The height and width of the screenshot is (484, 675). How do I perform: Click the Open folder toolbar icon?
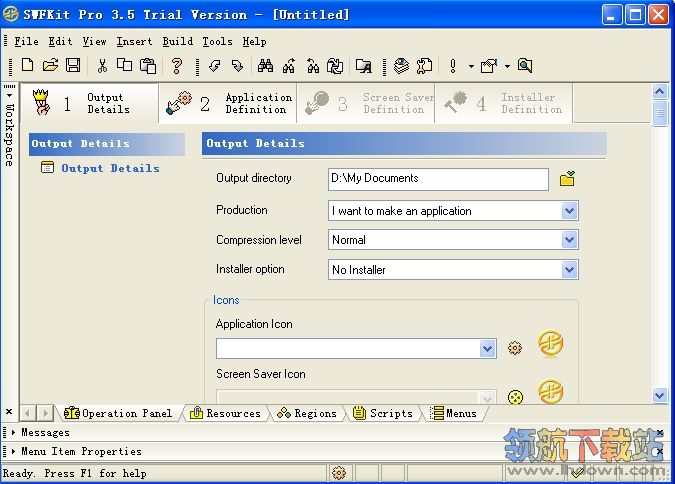50,65
